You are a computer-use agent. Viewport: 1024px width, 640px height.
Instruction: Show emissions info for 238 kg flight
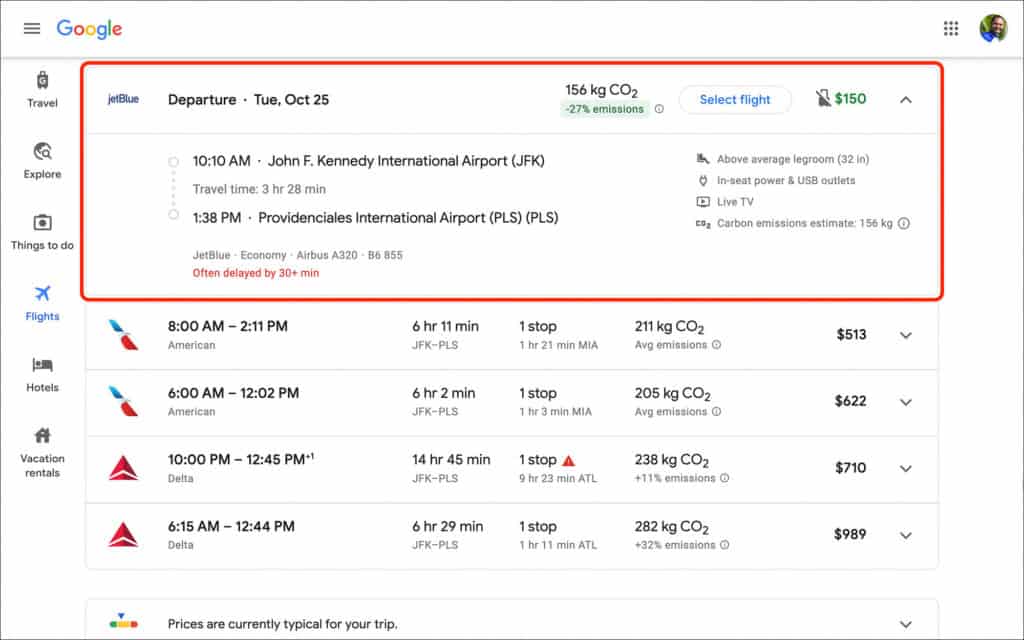[724, 478]
